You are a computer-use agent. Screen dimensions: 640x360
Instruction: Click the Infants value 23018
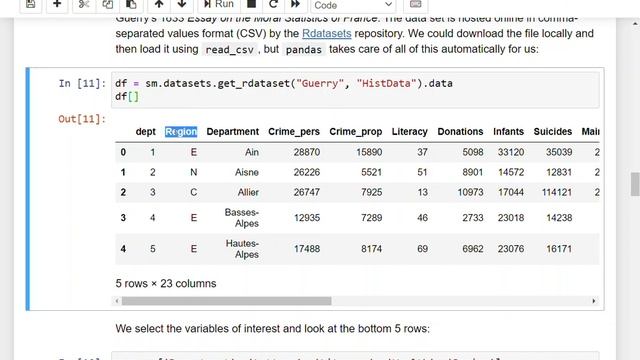point(511,218)
